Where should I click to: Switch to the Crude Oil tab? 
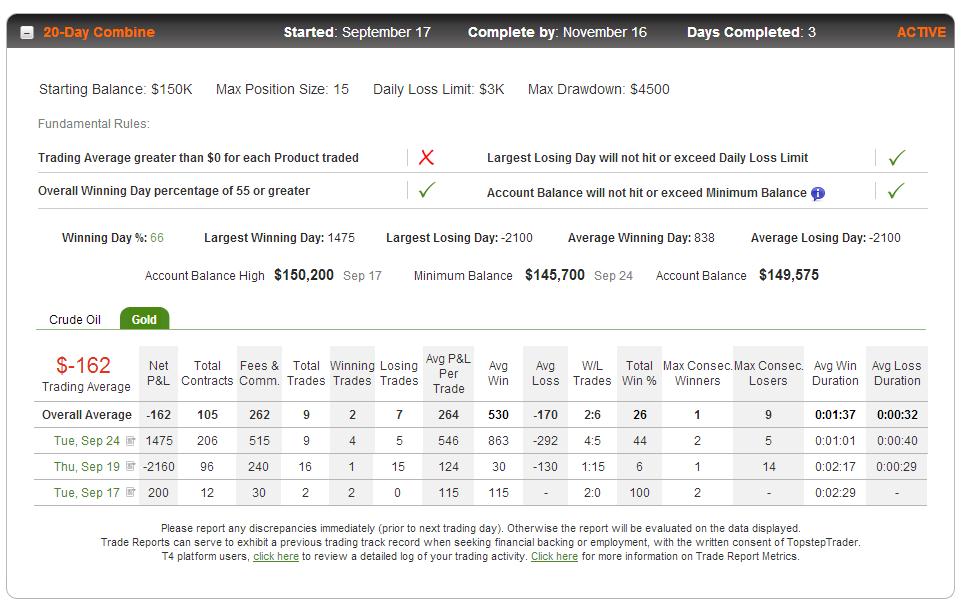click(x=75, y=319)
